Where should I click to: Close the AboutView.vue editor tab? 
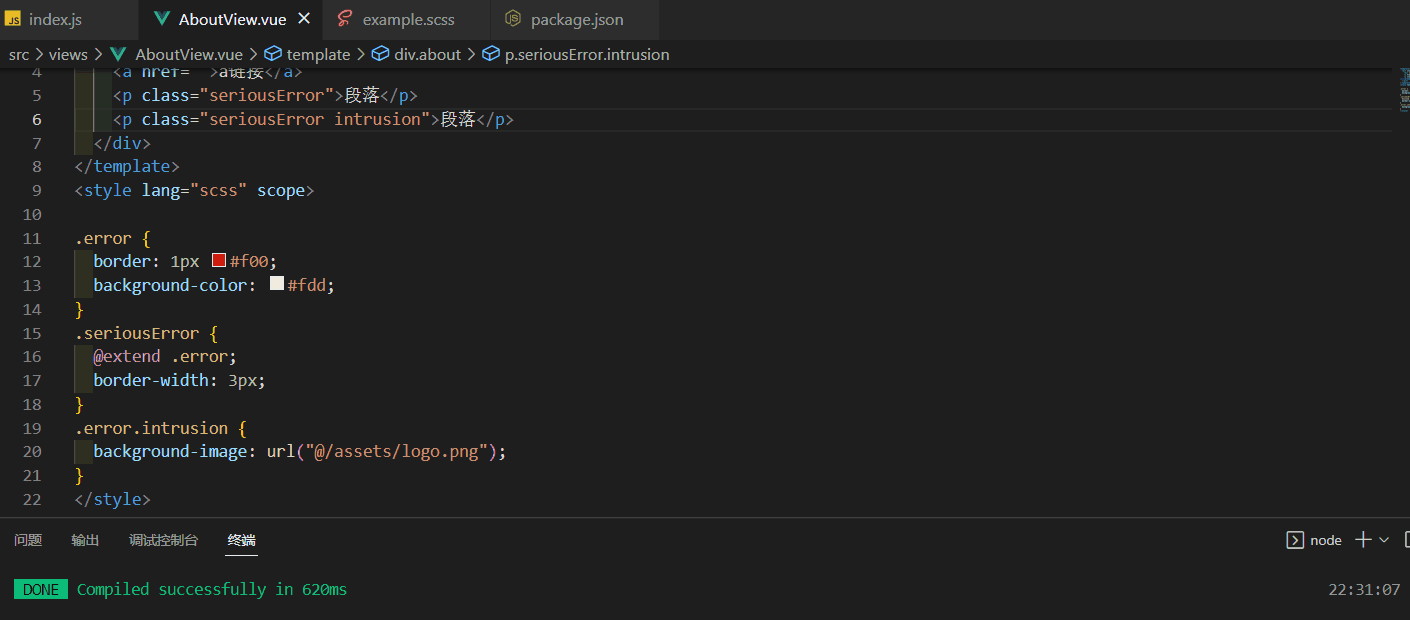tap(305, 17)
